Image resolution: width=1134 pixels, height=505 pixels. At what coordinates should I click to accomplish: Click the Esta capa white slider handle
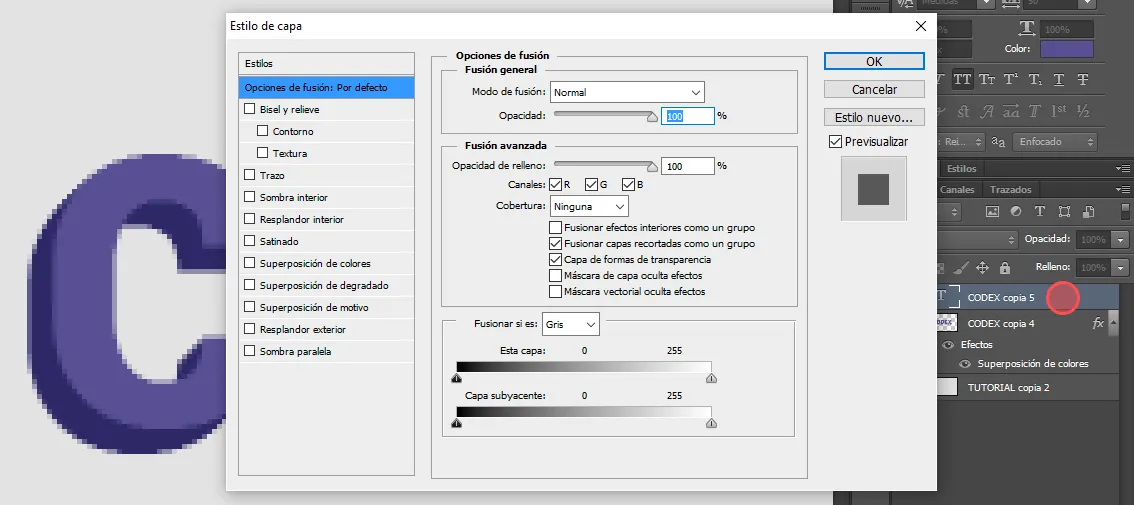click(712, 378)
